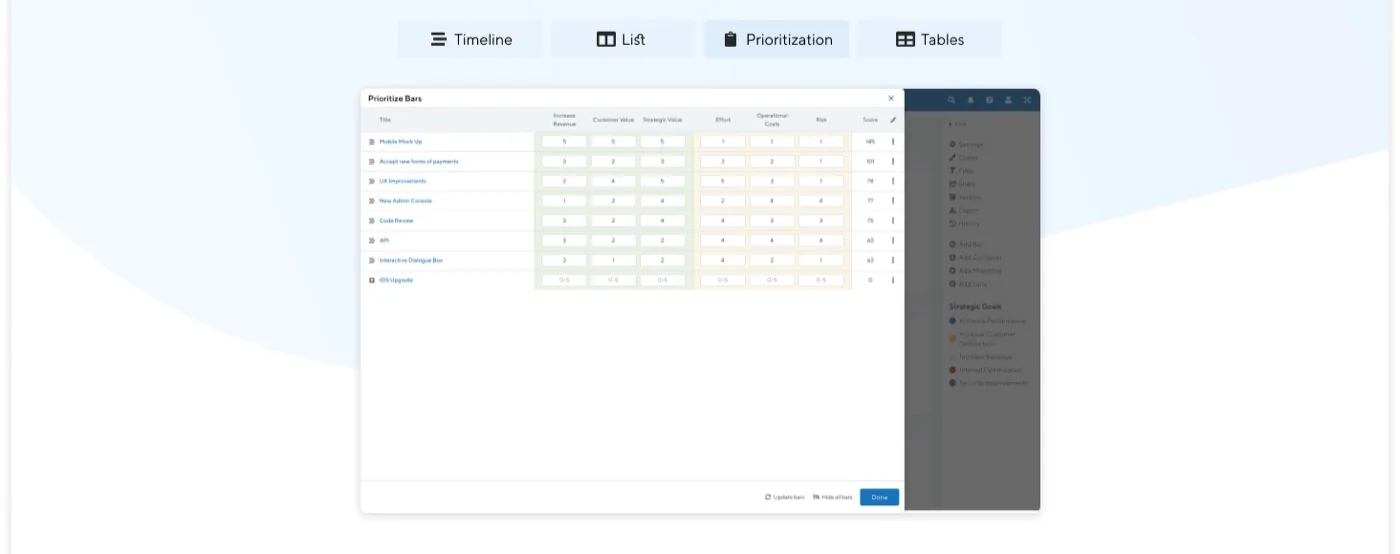
Task: Open the Tables tab
Action: tap(930, 40)
